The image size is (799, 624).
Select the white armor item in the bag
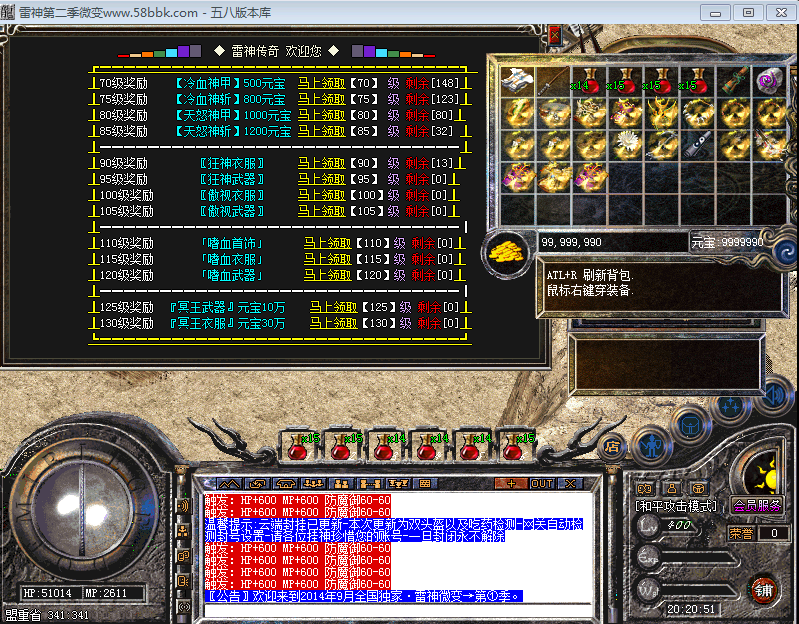pyautogui.click(x=517, y=82)
